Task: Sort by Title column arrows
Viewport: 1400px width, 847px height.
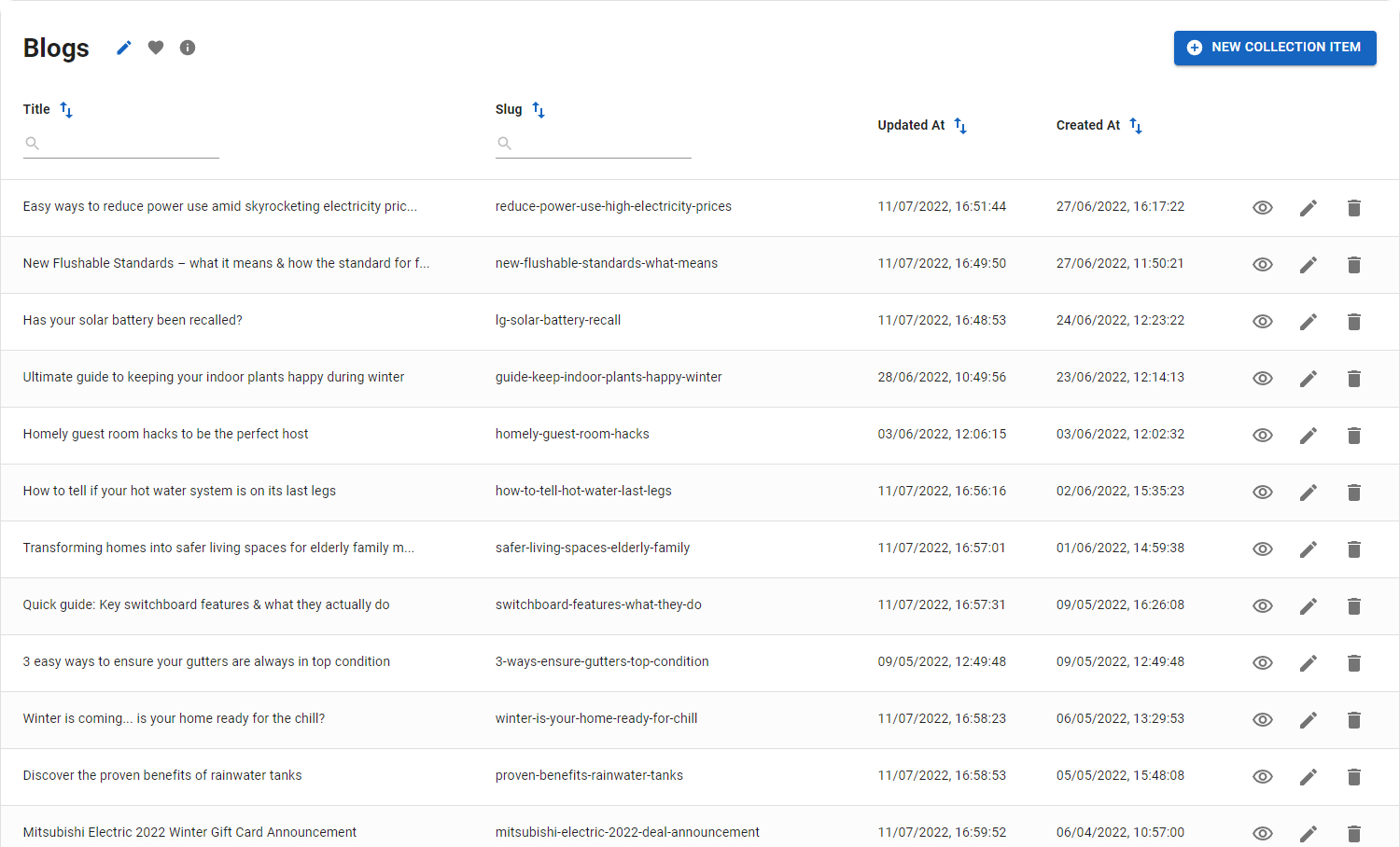Action: tap(66, 109)
